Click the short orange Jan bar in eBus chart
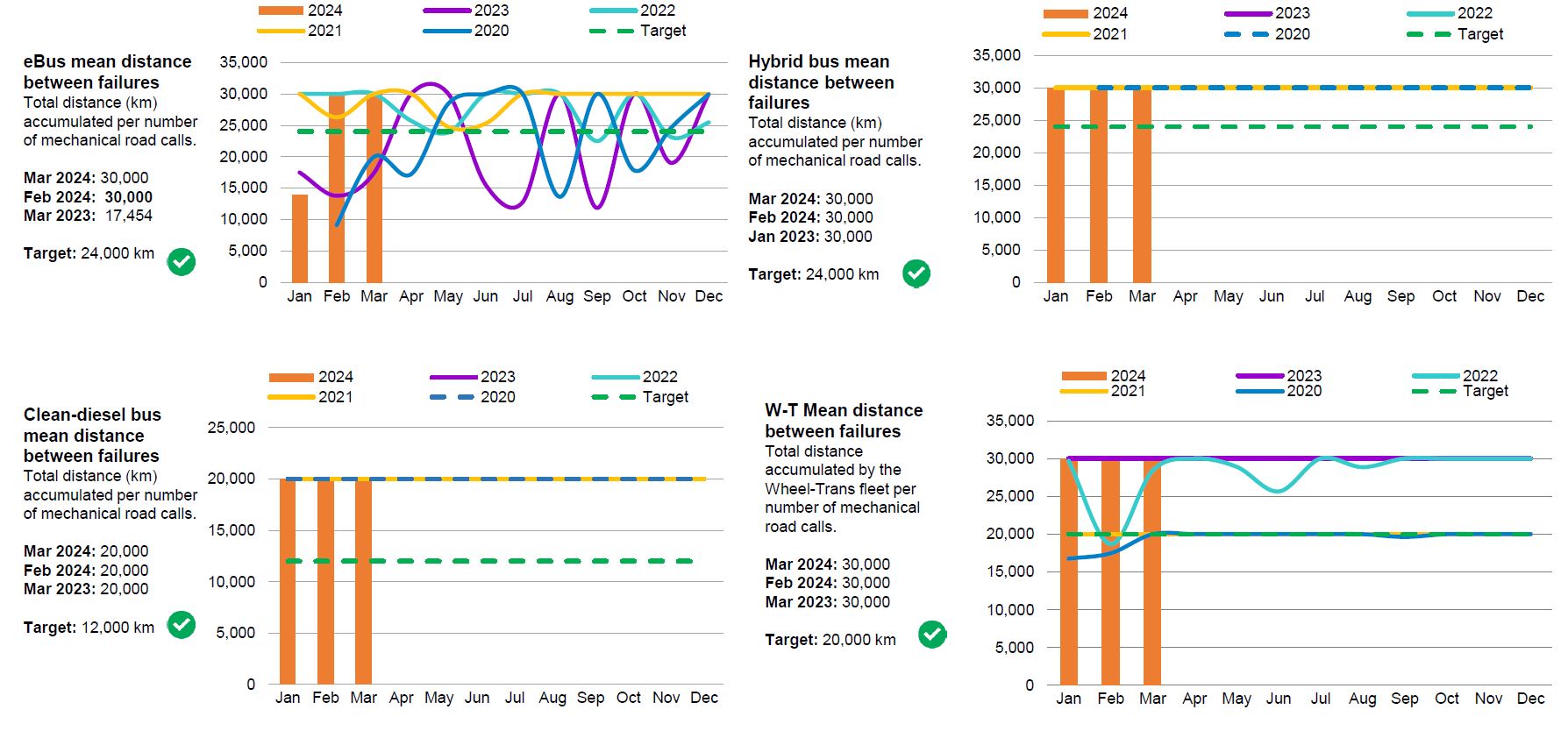 pos(300,238)
